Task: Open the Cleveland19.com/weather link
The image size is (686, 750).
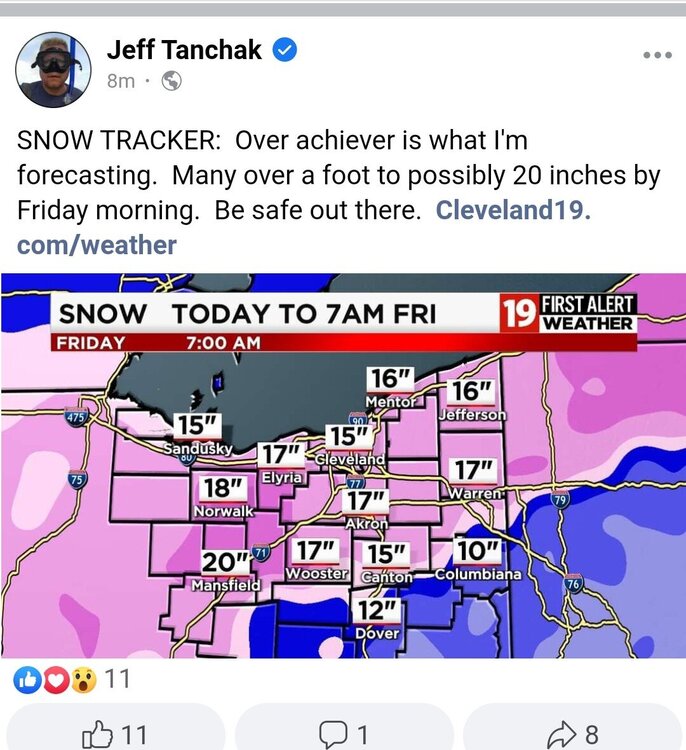Action: pos(304,227)
